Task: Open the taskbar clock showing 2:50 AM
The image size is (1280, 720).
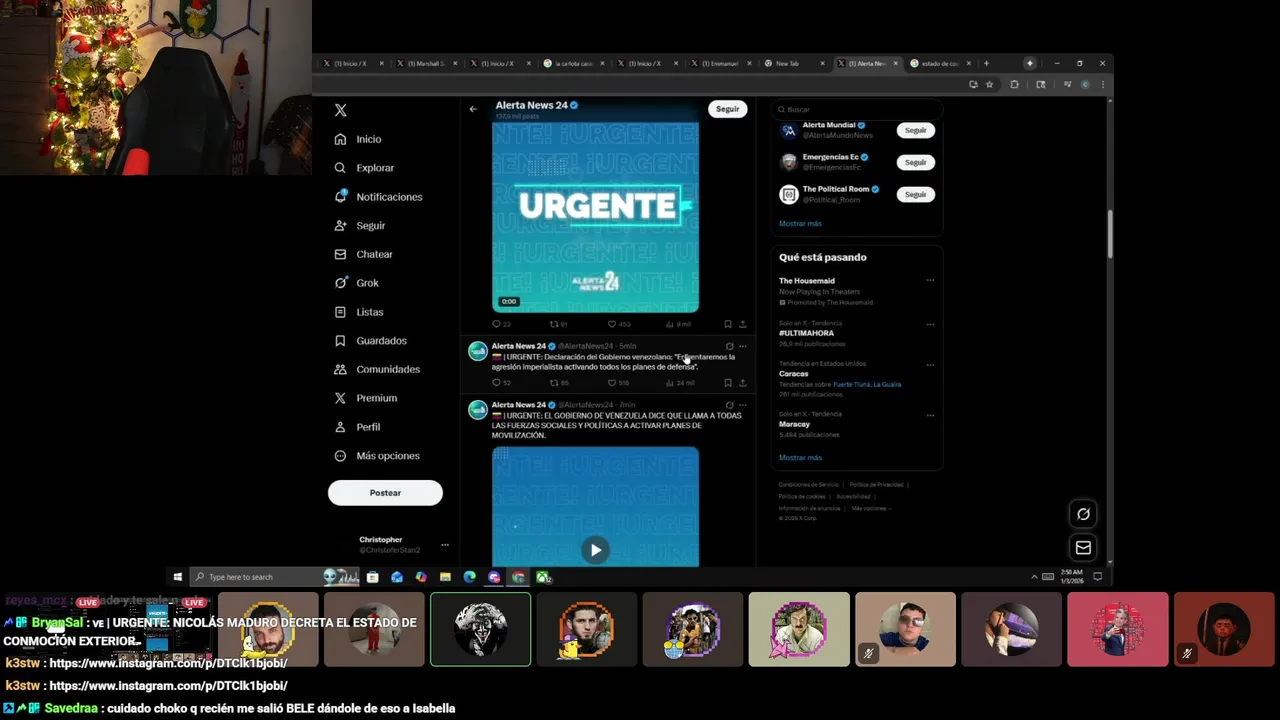Action: 1072,577
